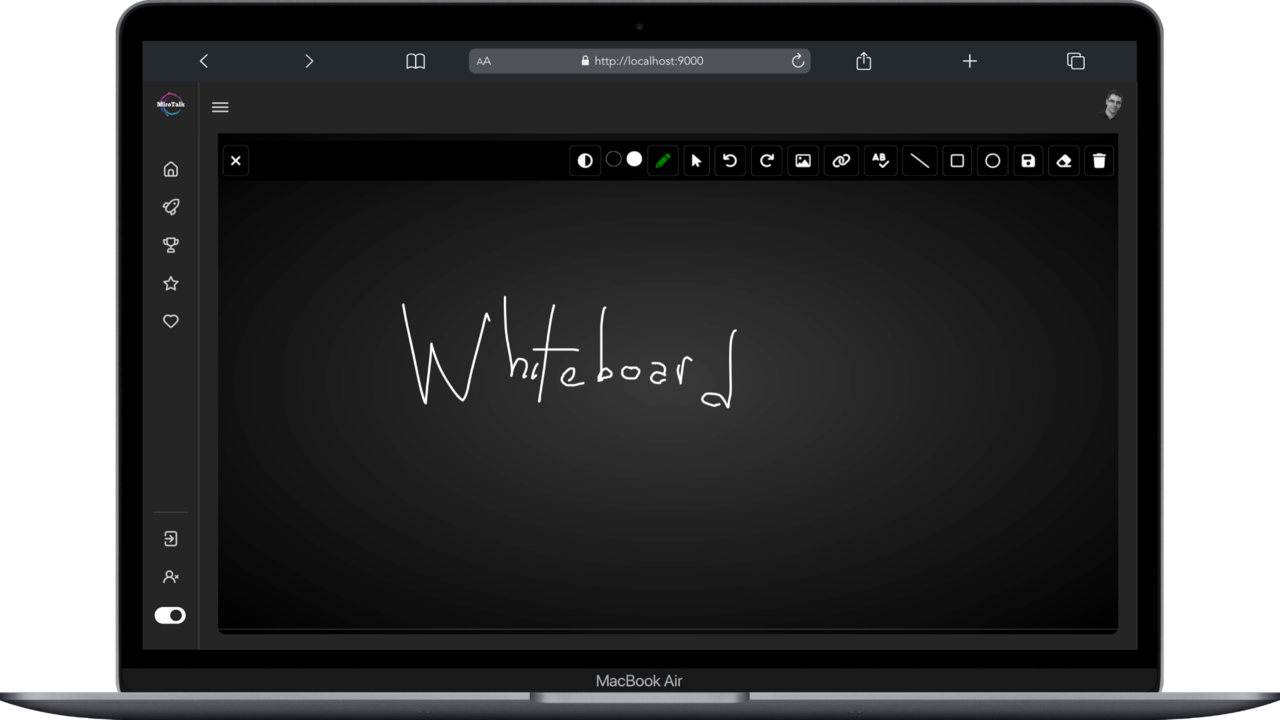Close the whiteboard panel
The image size is (1280, 720).
[235, 160]
